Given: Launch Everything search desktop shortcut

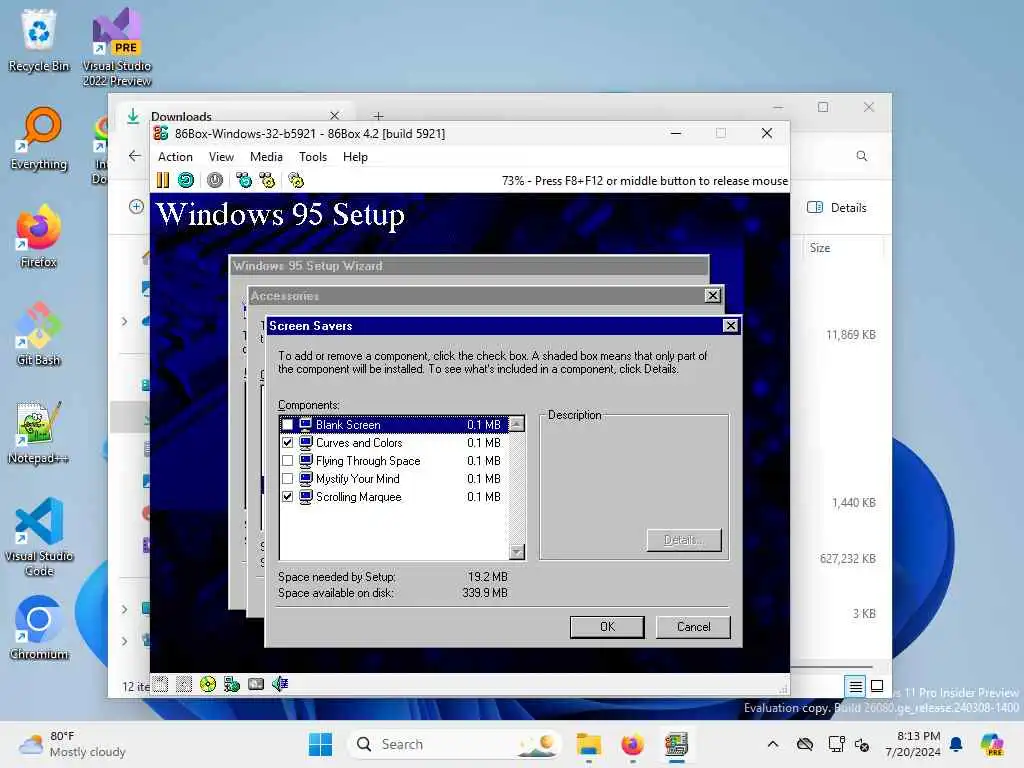Looking at the screenshot, I should (39, 138).
